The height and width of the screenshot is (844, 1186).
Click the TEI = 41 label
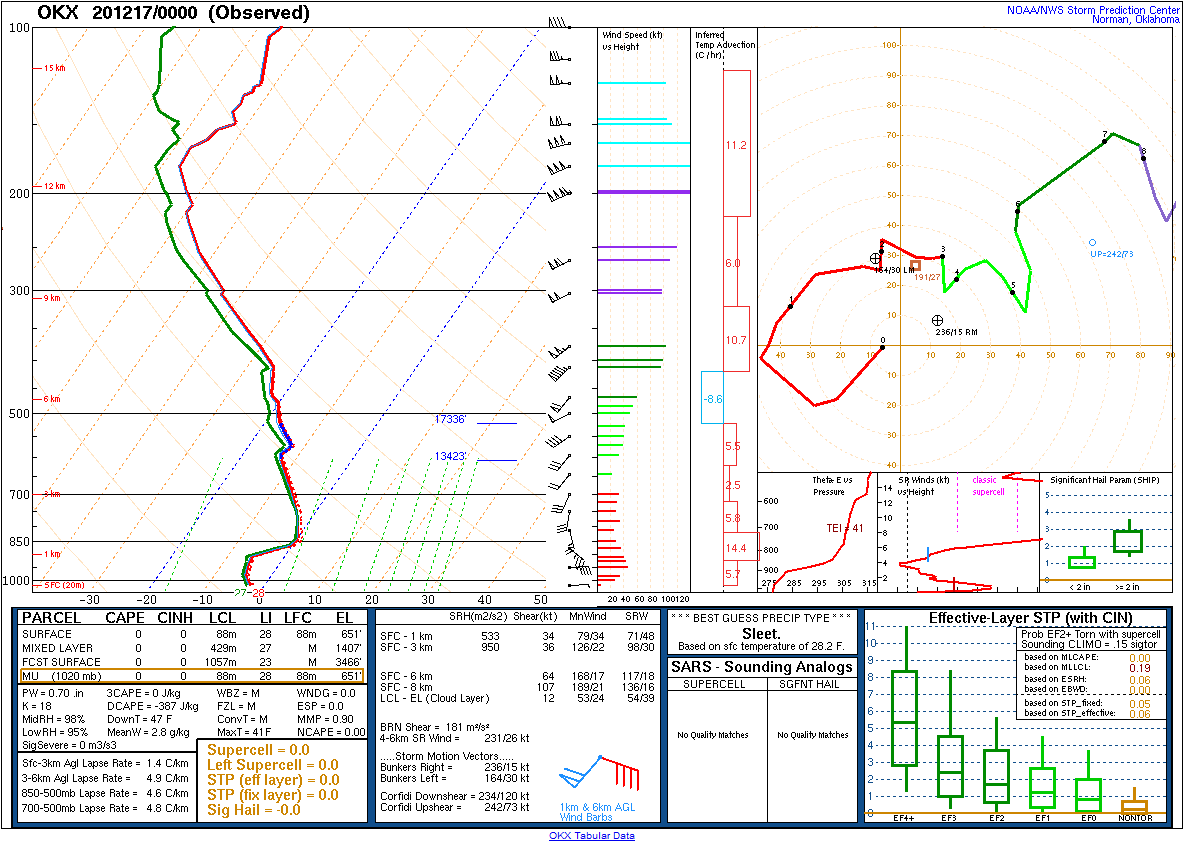(x=843, y=529)
